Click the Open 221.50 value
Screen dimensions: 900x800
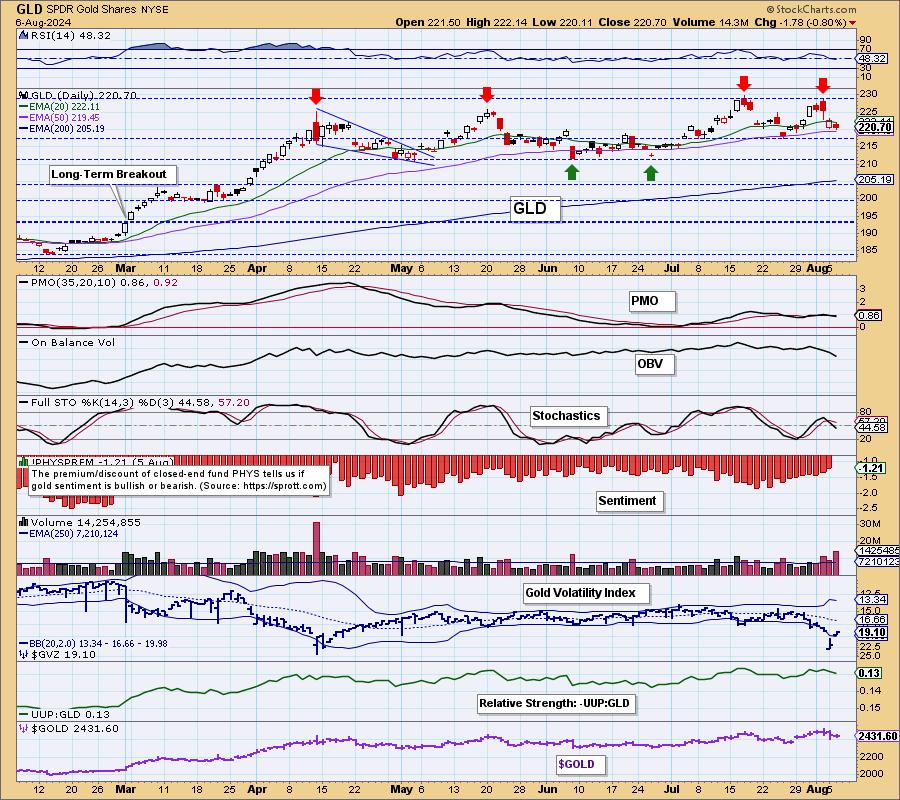click(428, 22)
